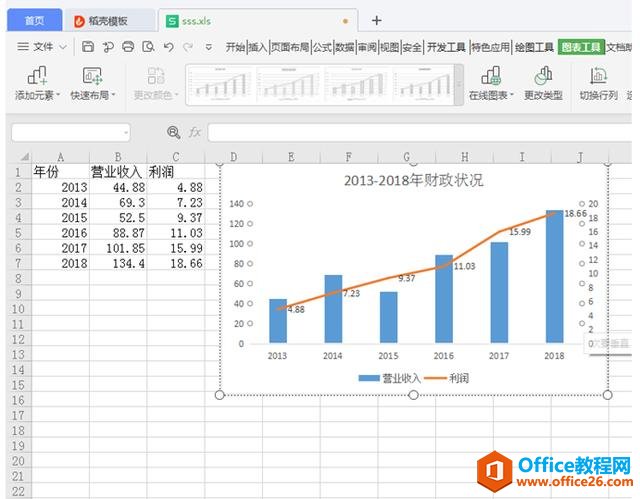Click the 营业收入 legend entry
The width and height of the screenshot is (640, 499).
389,378
